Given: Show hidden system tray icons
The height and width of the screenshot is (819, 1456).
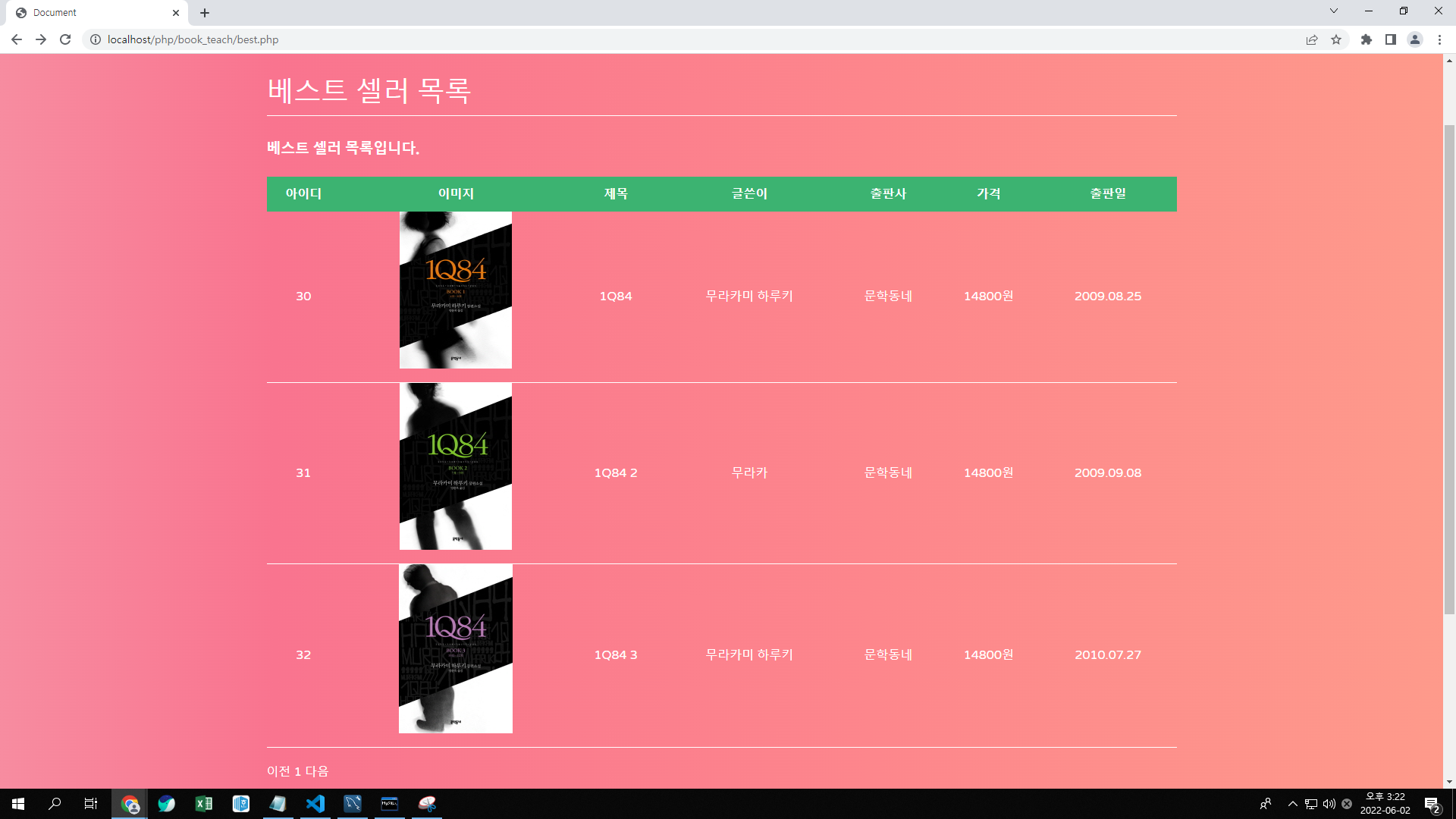Looking at the screenshot, I should click(1292, 804).
